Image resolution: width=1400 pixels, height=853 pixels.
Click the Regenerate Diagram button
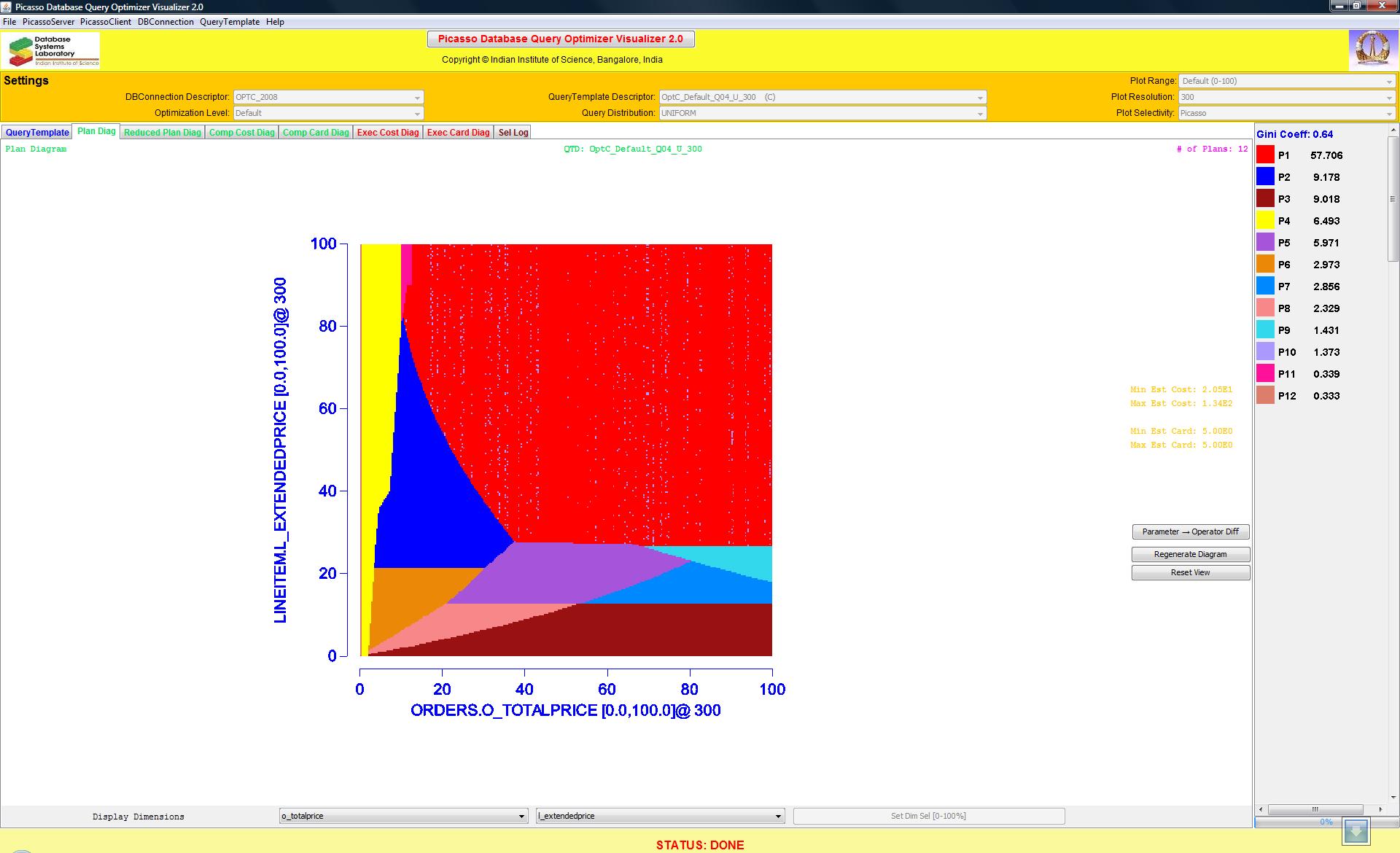(1190, 554)
